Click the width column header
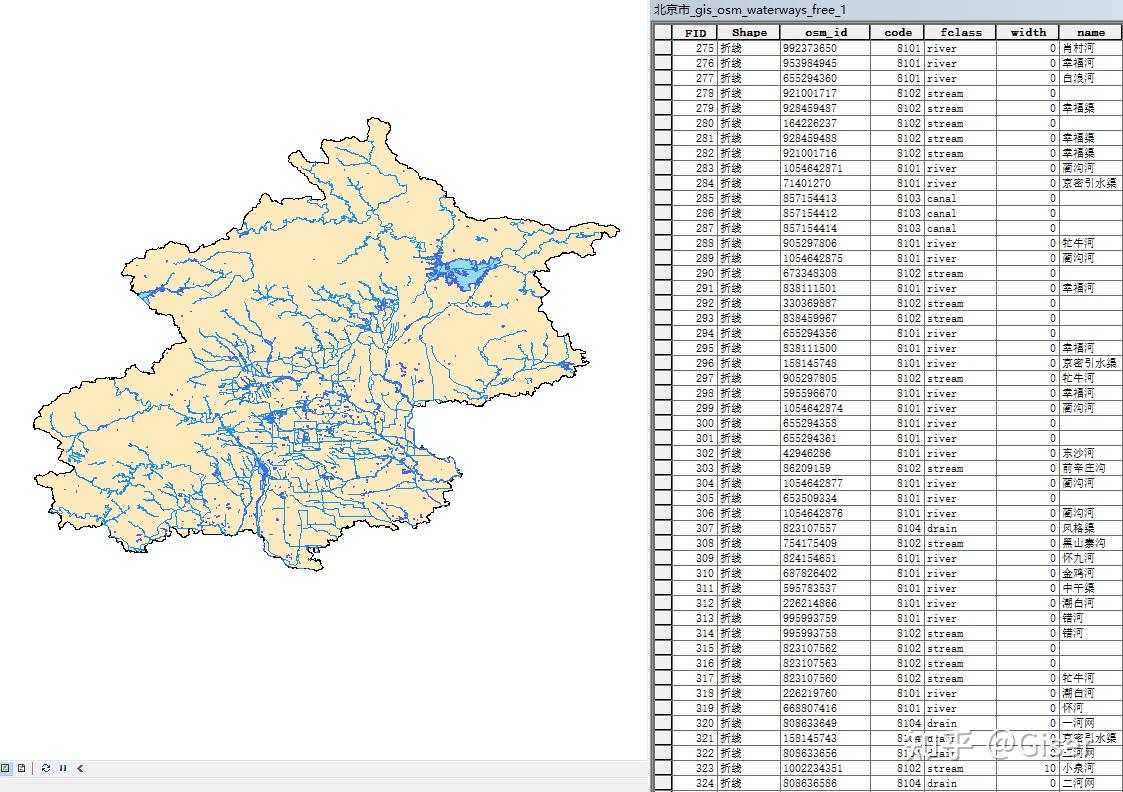This screenshot has height=792, width=1123. coord(1027,32)
